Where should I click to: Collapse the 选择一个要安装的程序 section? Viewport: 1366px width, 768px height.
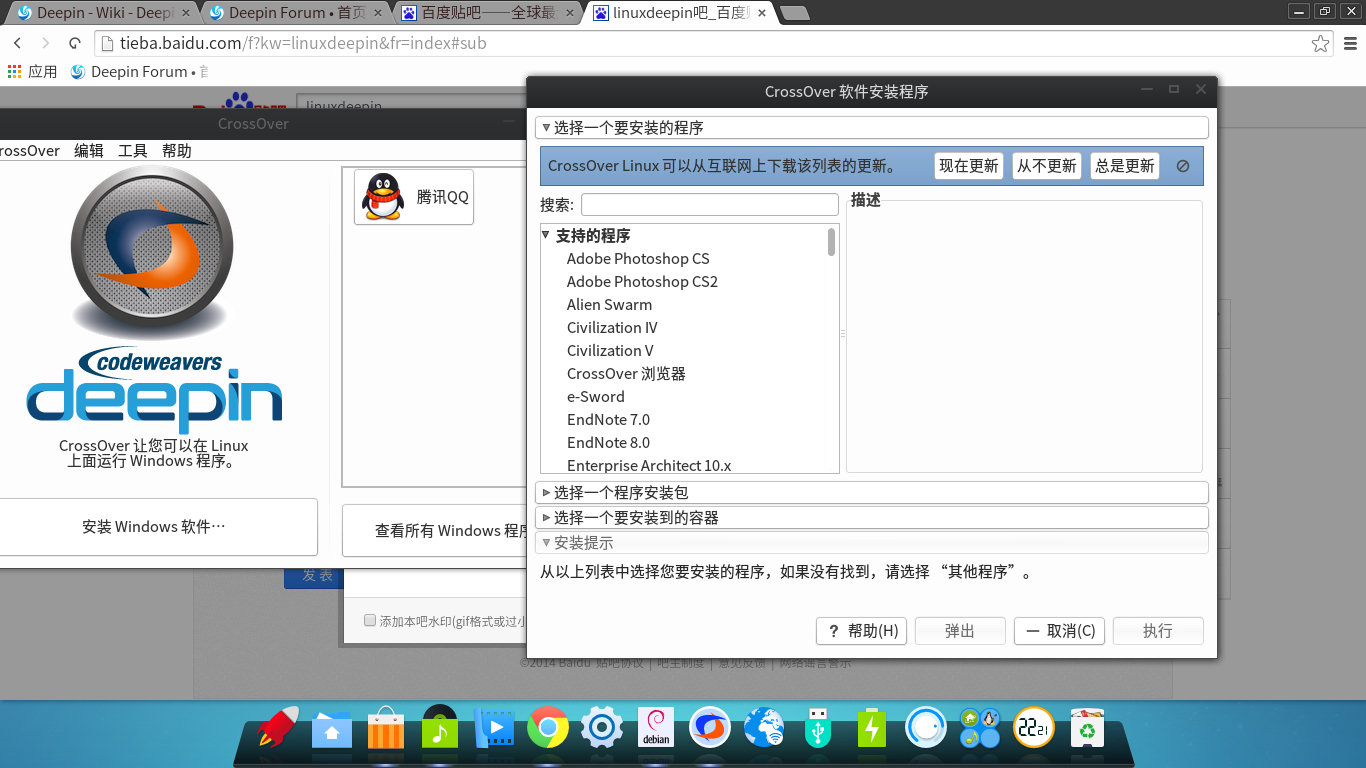pyautogui.click(x=546, y=128)
